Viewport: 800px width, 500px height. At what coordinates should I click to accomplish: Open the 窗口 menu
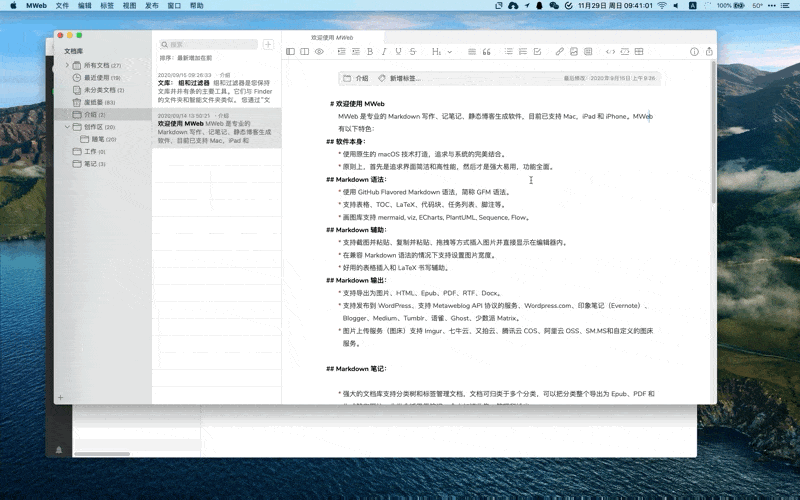[174, 6]
